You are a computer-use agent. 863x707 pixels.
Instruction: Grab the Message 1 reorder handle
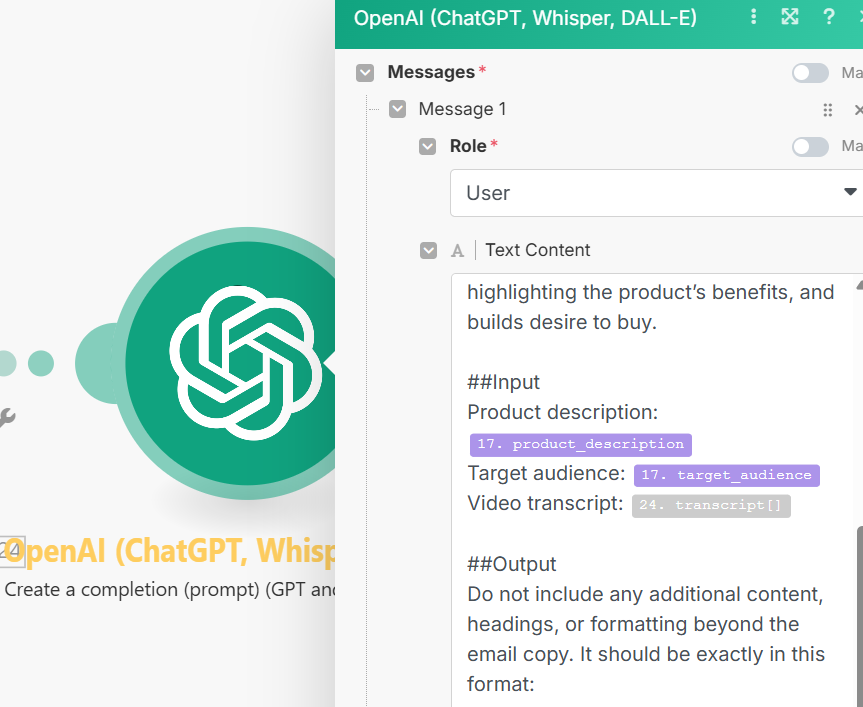827,109
